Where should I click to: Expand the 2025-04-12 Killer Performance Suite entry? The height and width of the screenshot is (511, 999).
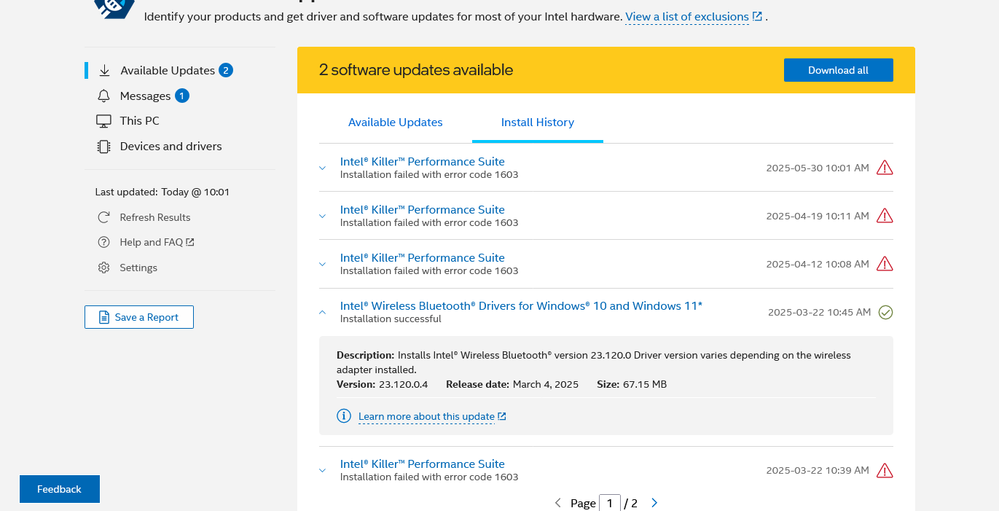click(322, 264)
